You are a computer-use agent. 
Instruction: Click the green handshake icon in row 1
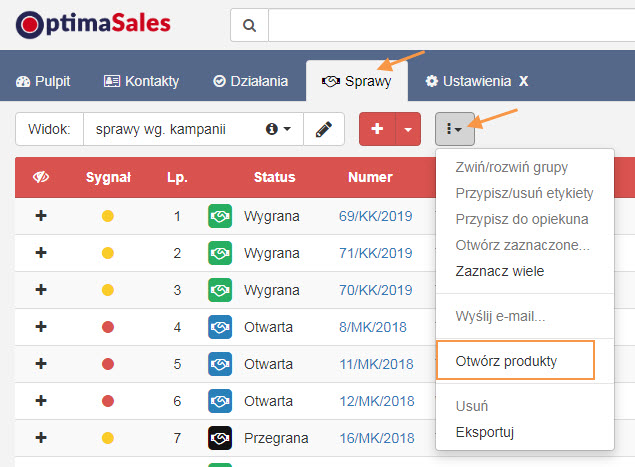(220, 216)
